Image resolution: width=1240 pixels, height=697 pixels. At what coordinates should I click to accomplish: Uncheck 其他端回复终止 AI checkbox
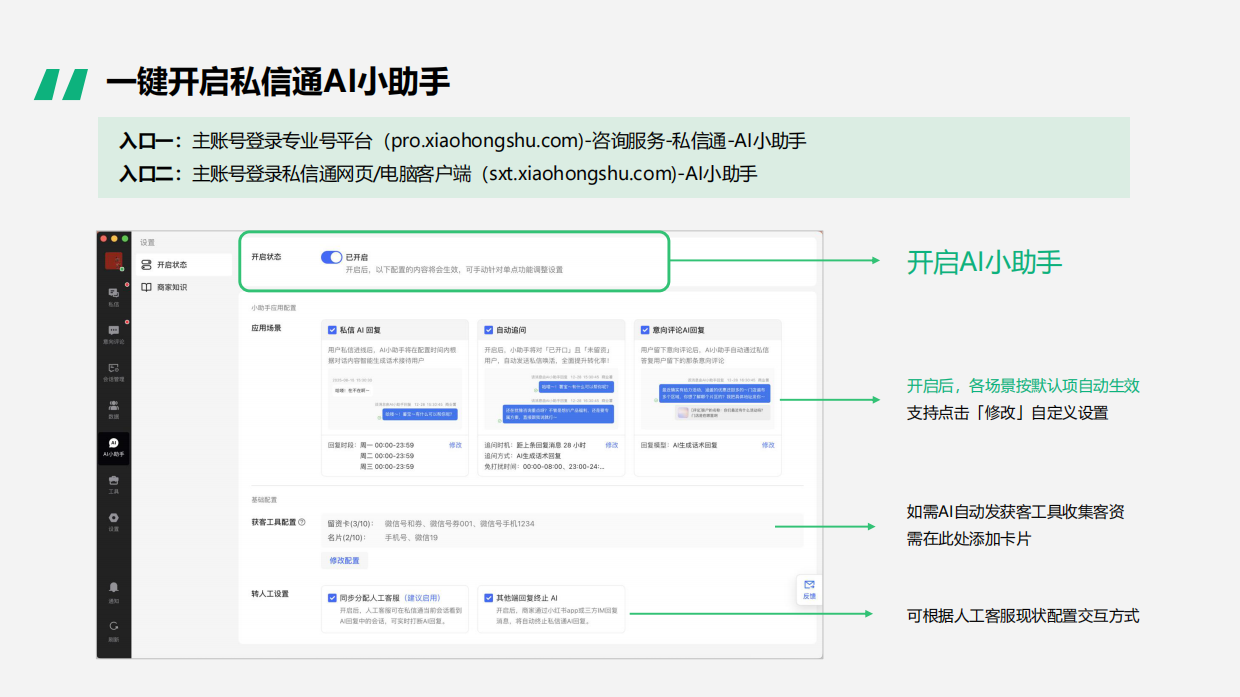click(x=489, y=597)
